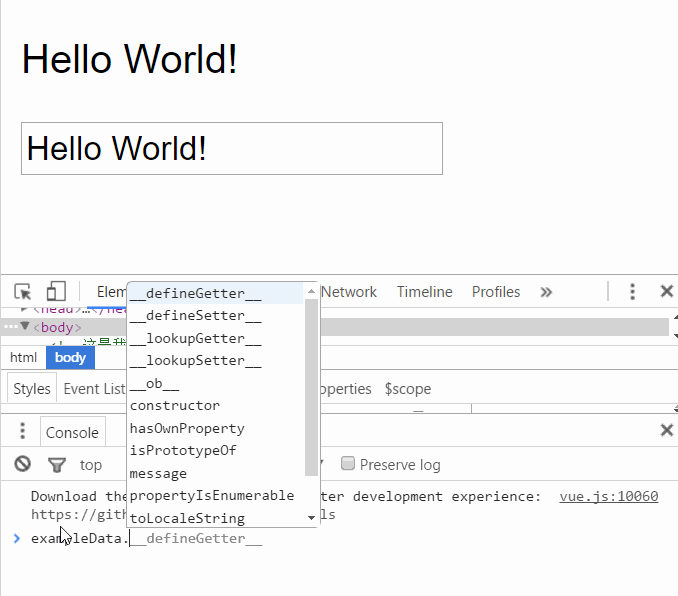Open the top execution context dropdown

tap(91, 464)
